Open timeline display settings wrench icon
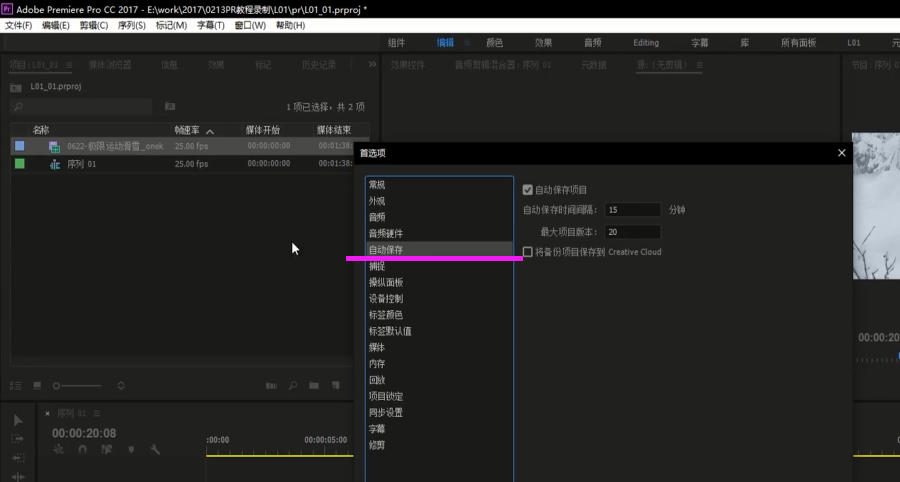The width and height of the screenshot is (900, 482). click(155, 450)
